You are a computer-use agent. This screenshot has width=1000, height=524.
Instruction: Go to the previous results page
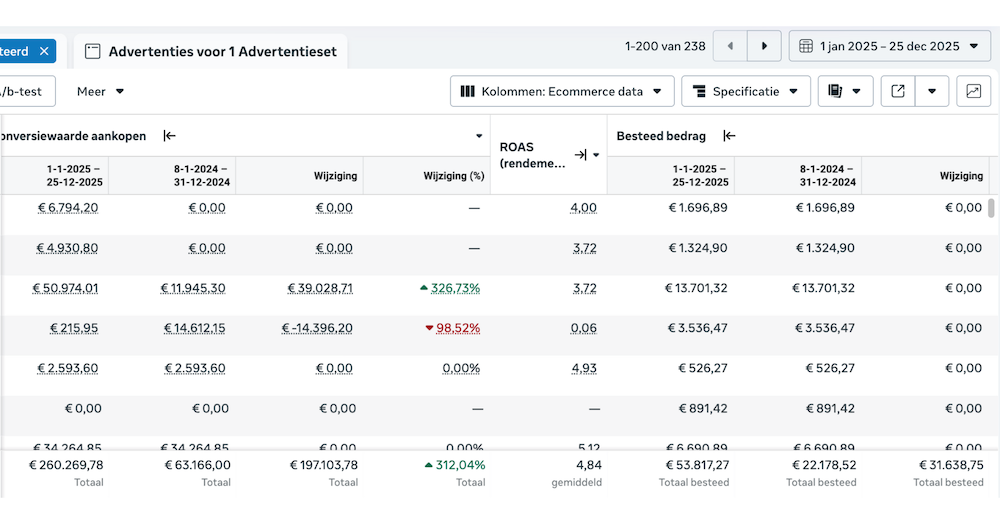point(730,46)
